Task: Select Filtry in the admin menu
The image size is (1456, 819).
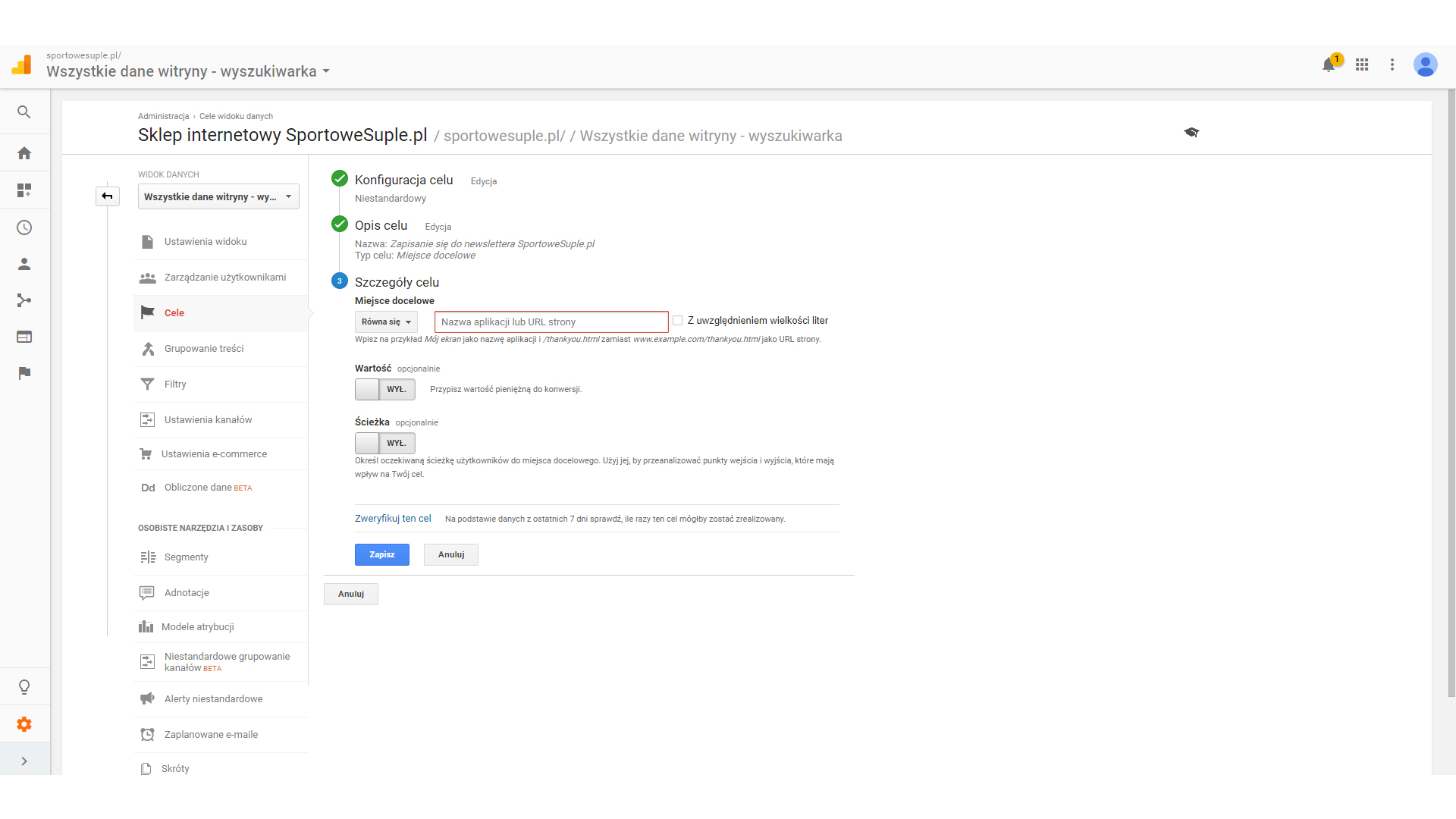Action: coord(175,384)
